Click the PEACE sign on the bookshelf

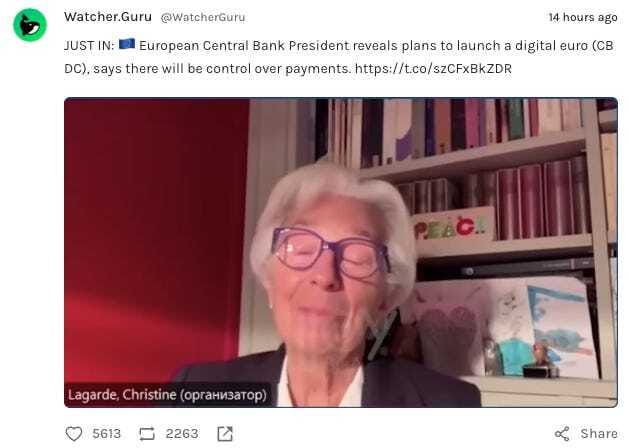[x=453, y=227]
